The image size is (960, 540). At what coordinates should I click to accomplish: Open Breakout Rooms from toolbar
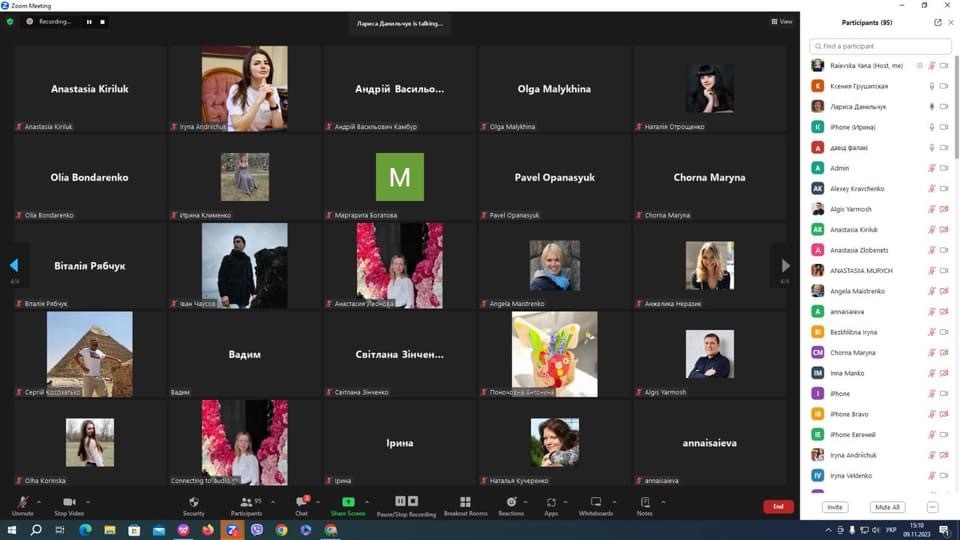coord(465,502)
